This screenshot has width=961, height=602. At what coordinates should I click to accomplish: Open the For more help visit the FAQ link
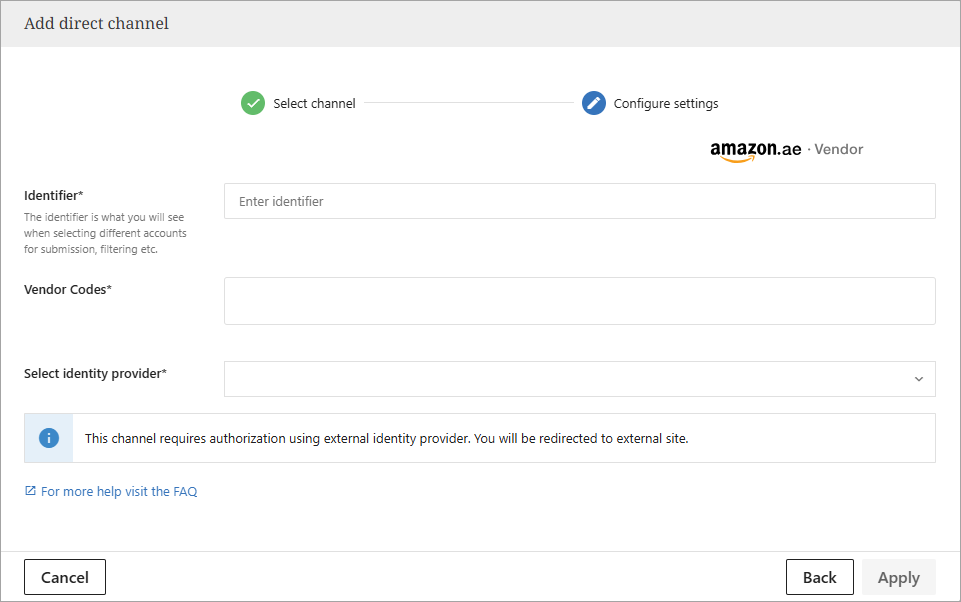tap(119, 491)
